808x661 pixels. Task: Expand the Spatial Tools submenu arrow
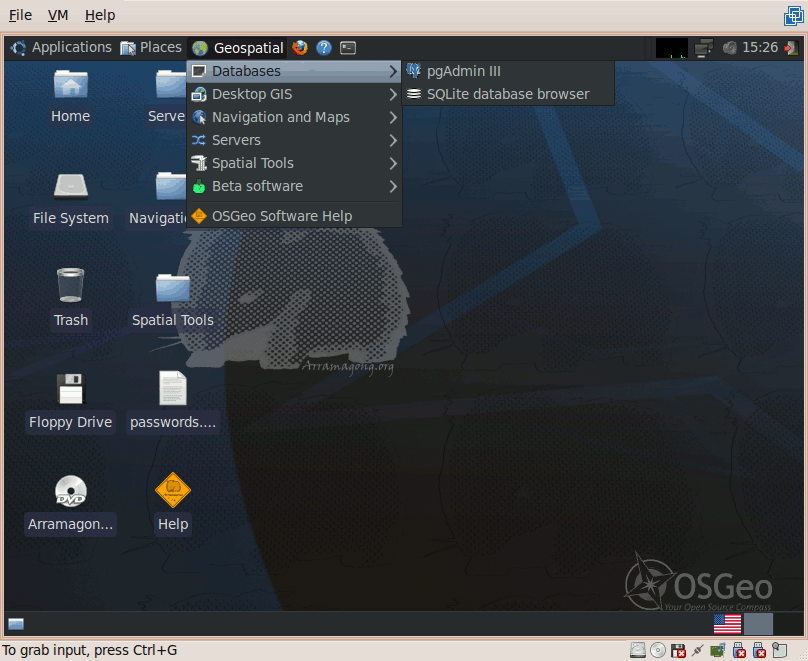click(x=393, y=163)
